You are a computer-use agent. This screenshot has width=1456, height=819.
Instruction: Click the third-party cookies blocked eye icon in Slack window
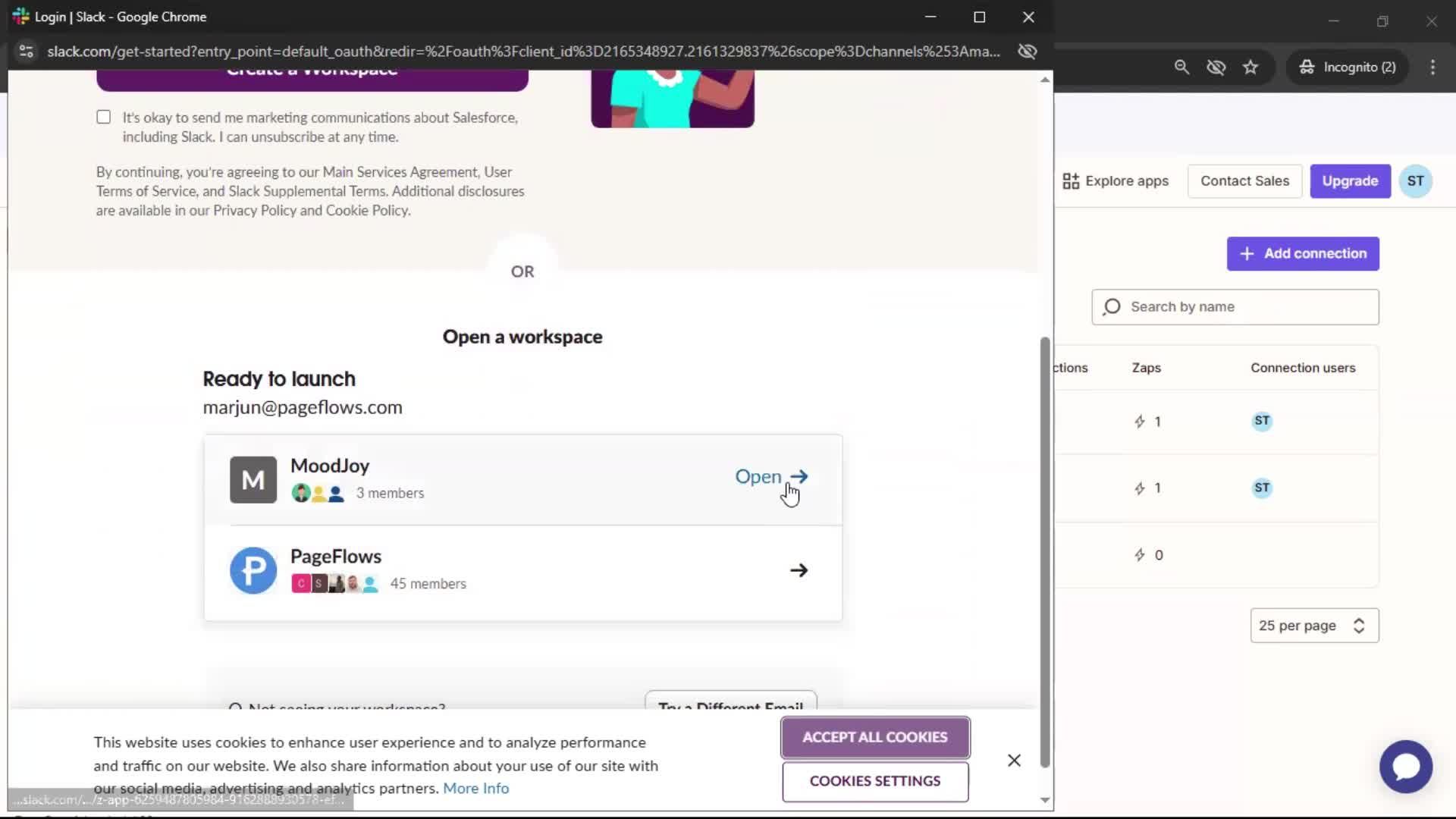[x=1028, y=52]
